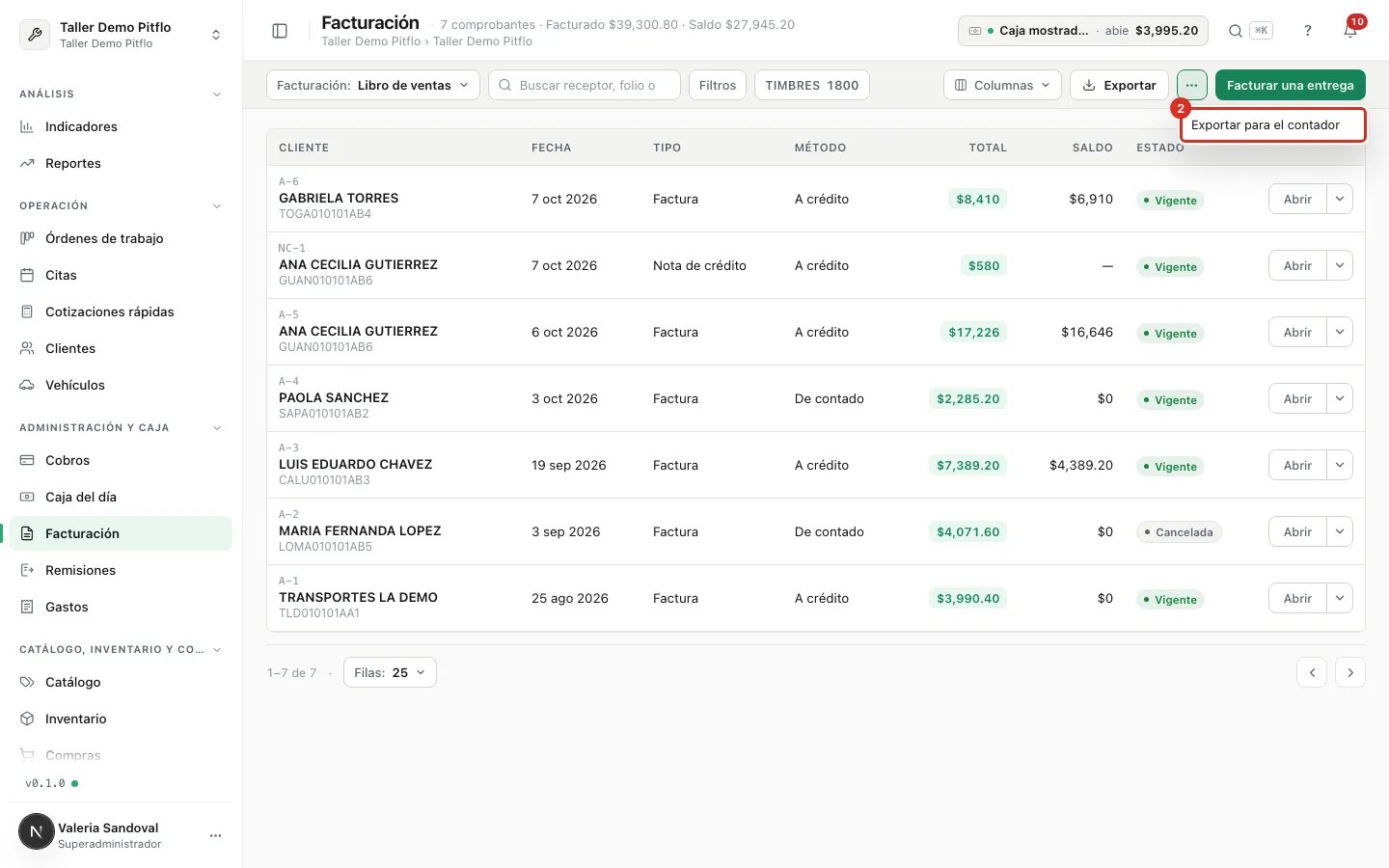The height and width of the screenshot is (868, 1389).
Task: Open Caja del día page
Action: pyautogui.click(x=121, y=497)
